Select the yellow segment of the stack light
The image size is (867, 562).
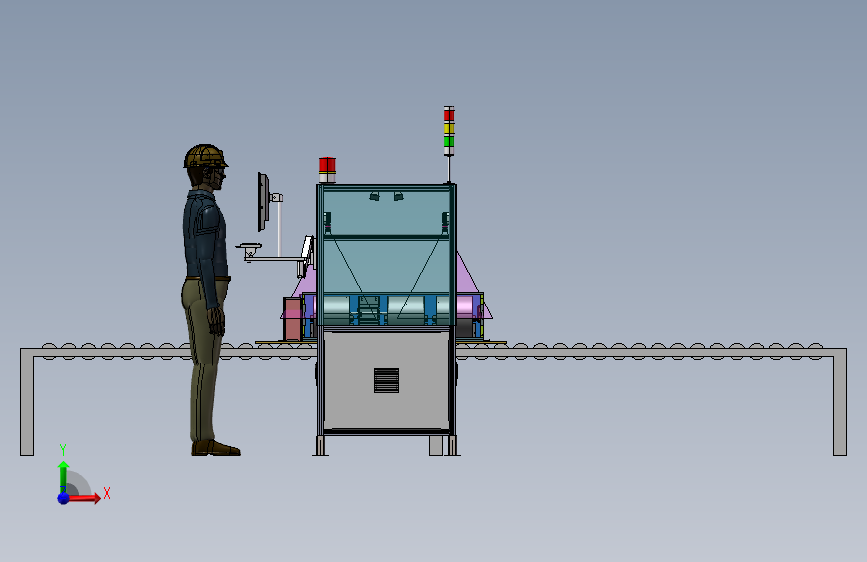(x=449, y=128)
